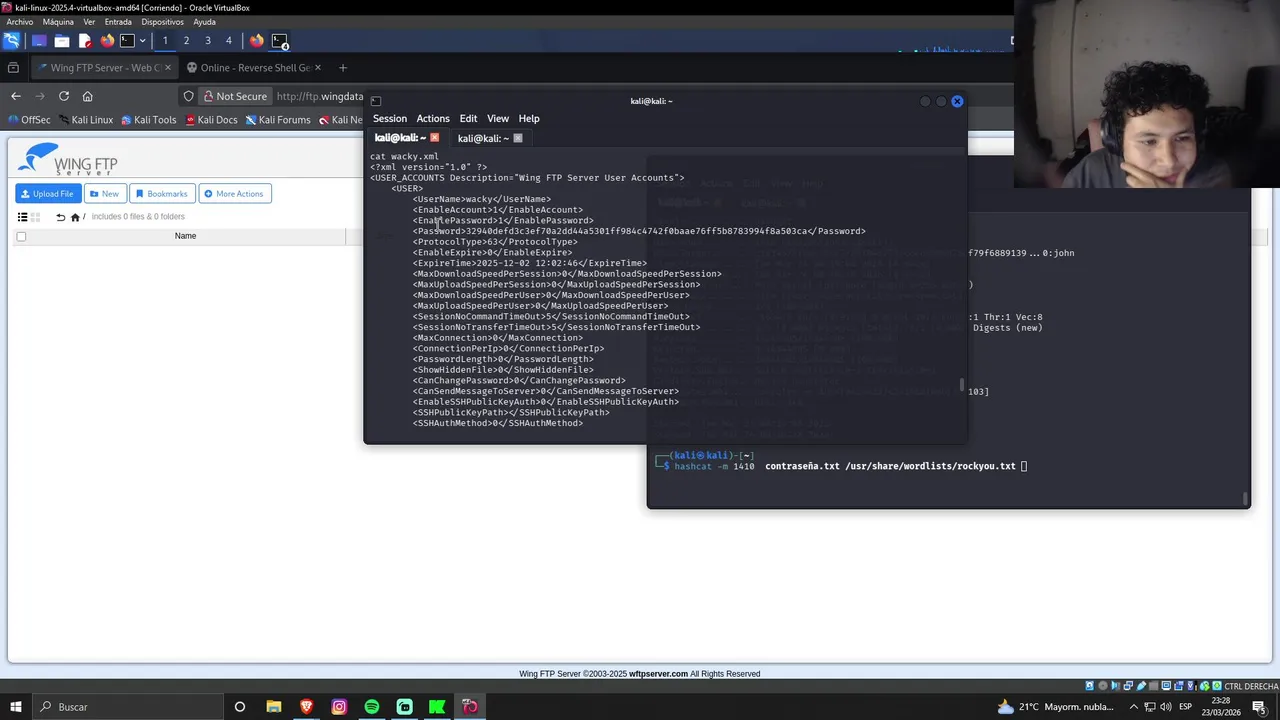Screen dimensions: 1280x720
Task: Open Instagram from the taskbar
Action: pyautogui.click(x=339, y=707)
